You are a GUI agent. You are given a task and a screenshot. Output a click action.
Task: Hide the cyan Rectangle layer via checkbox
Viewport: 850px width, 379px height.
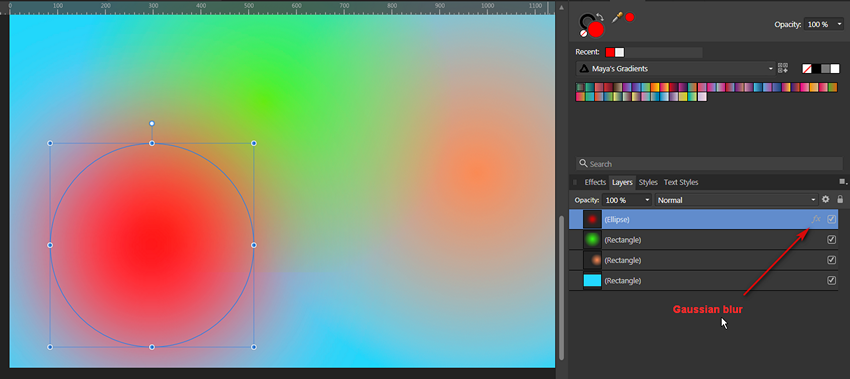pos(832,280)
